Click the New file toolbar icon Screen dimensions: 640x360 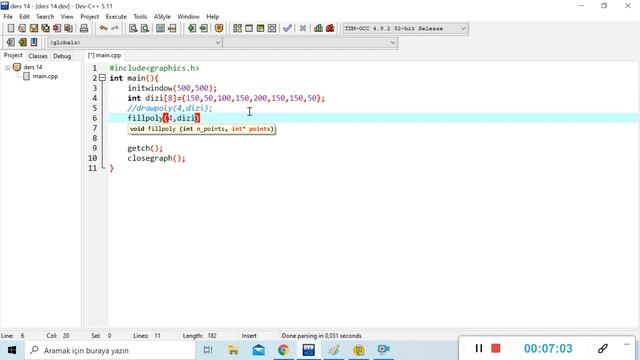(x=11, y=28)
